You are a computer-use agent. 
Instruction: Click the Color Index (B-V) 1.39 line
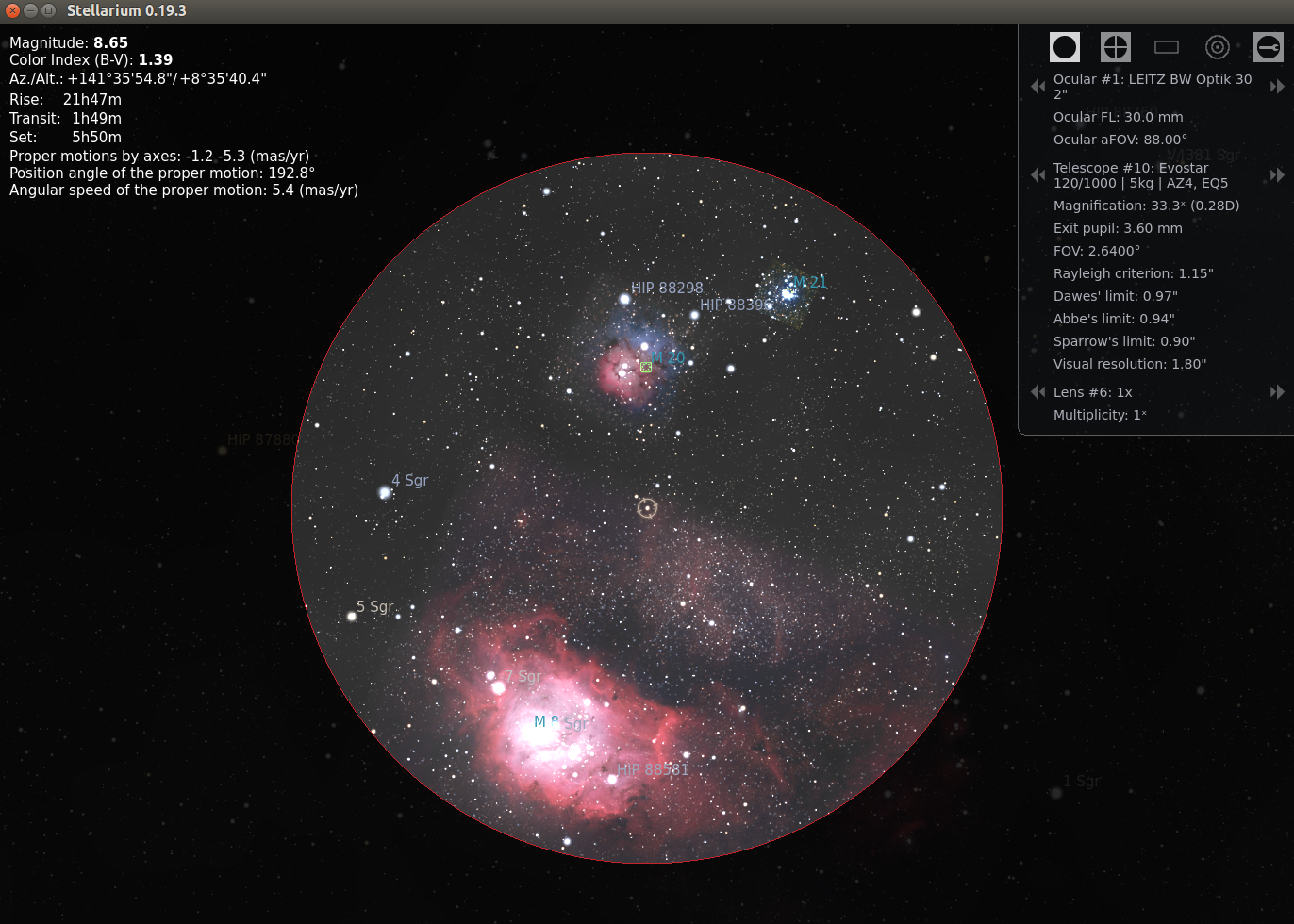pos(91,60)
